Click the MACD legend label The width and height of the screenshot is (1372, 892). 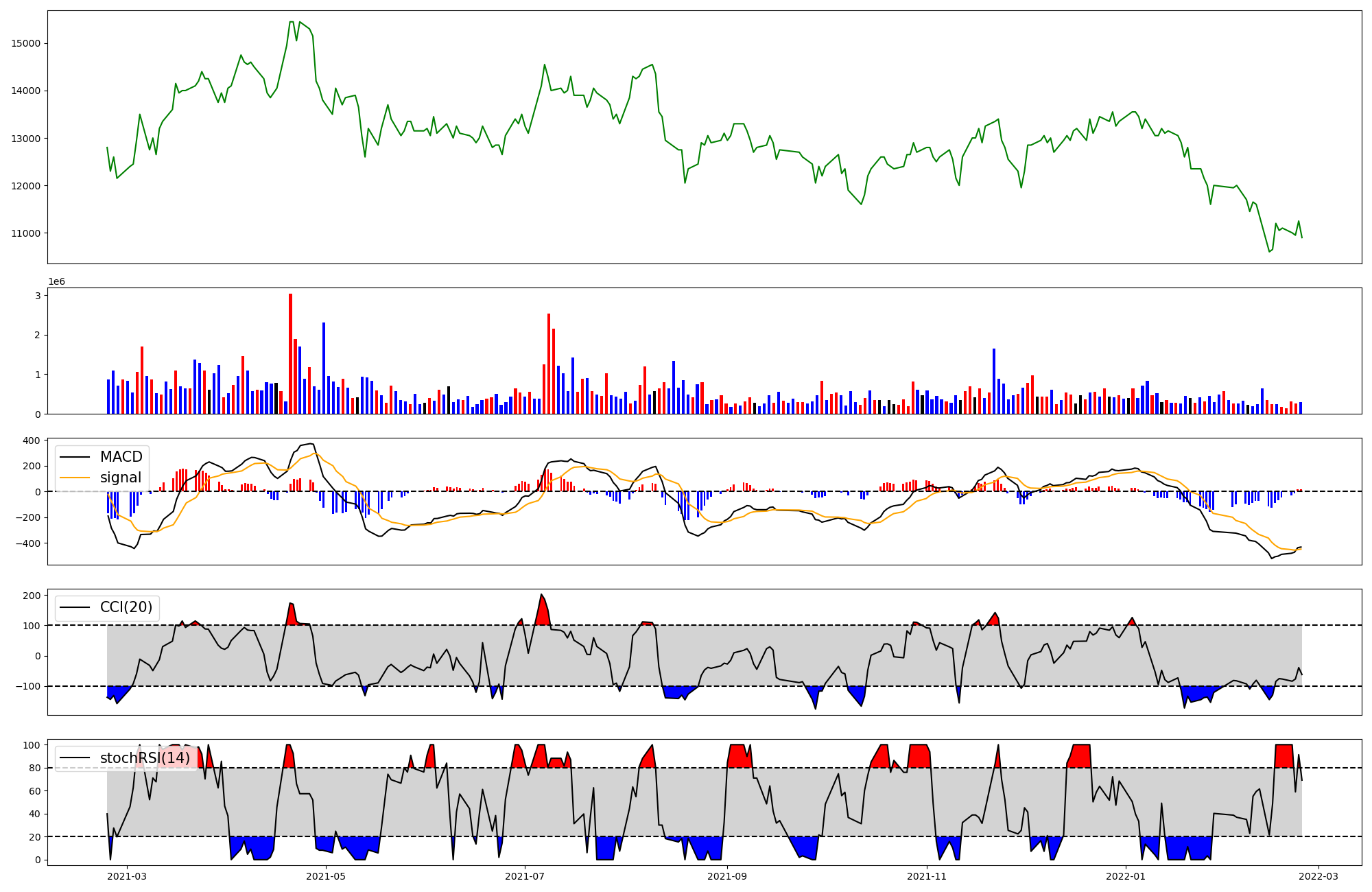point(121,457)
